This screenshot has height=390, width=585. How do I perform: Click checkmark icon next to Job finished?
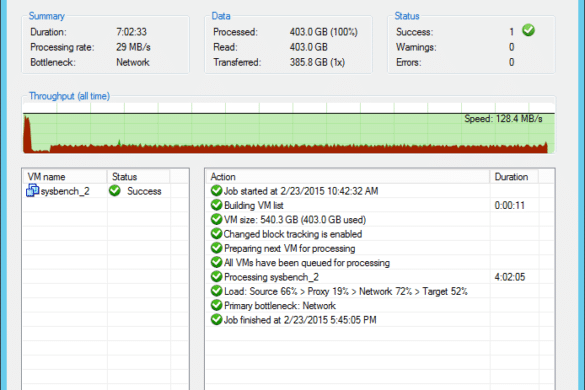point(216,319)
